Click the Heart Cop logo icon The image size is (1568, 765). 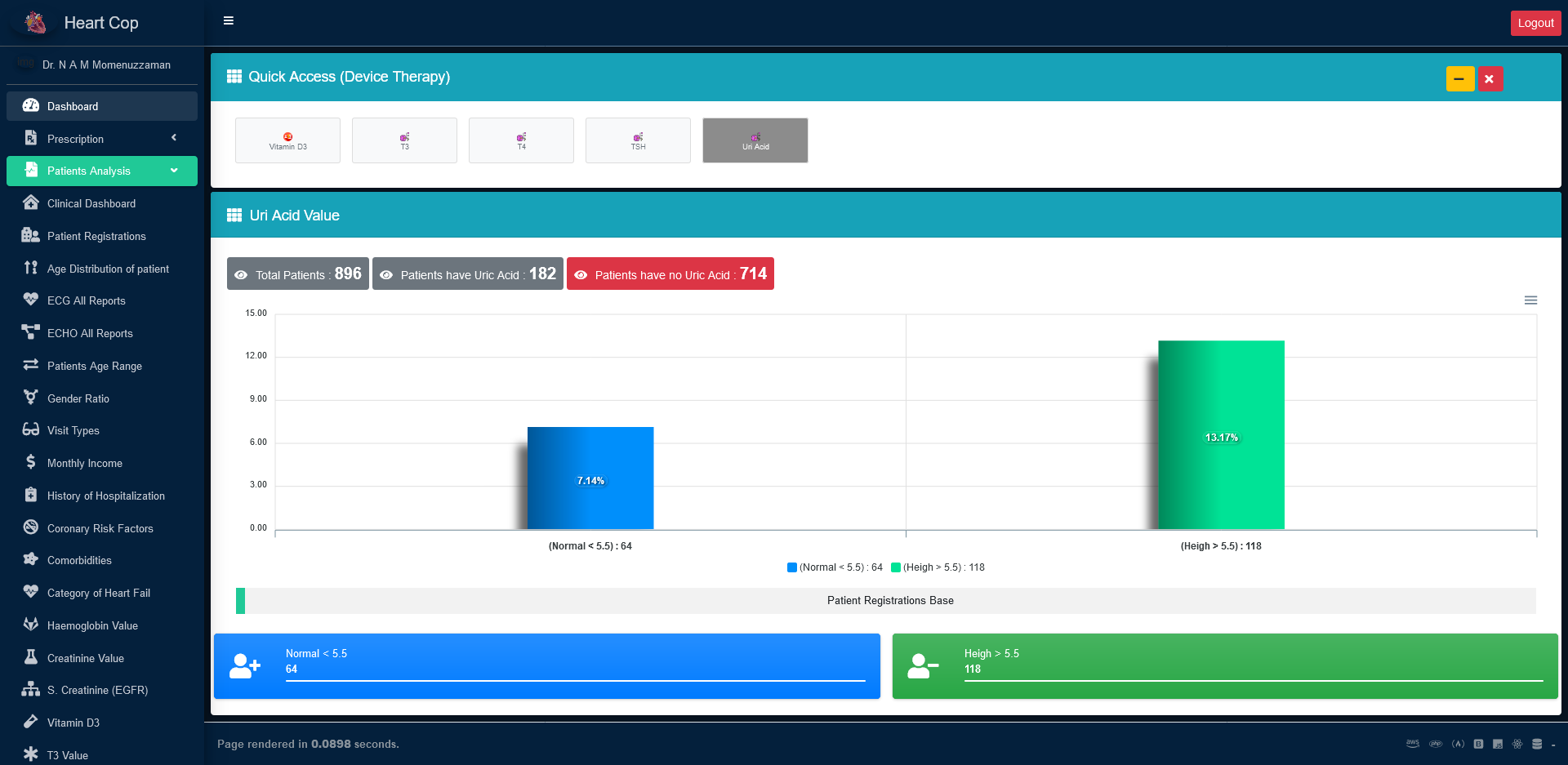click(35, 23)
